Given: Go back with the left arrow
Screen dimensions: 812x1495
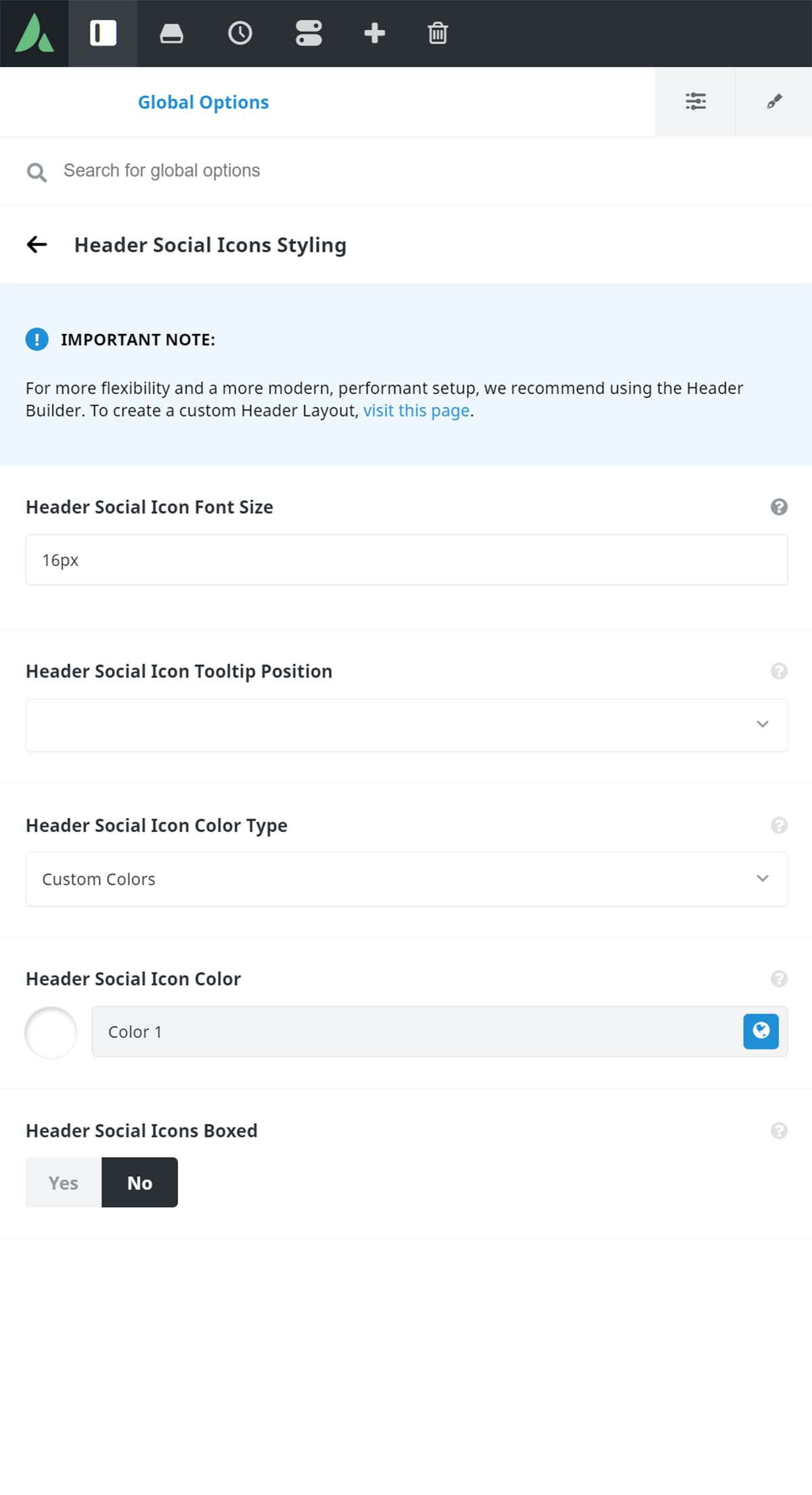Looking at the screenshot, I should click(37, 244).
